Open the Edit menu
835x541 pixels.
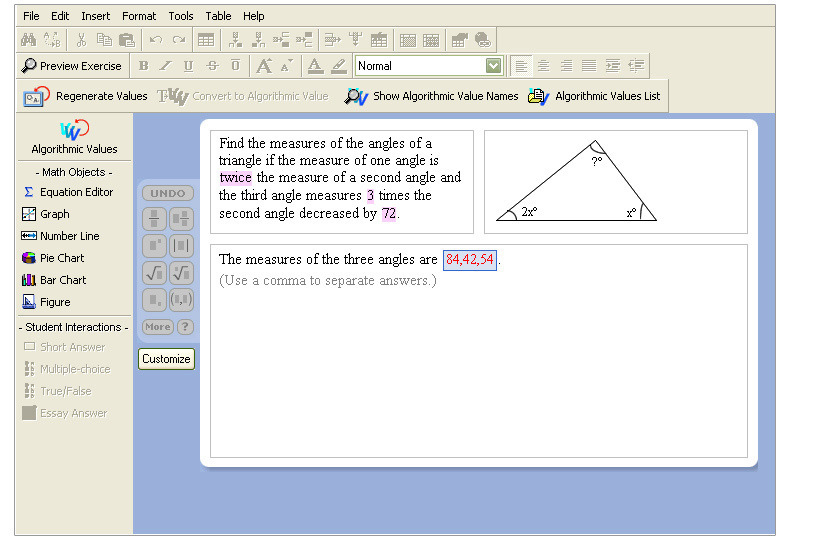click(x=60, y=16)
